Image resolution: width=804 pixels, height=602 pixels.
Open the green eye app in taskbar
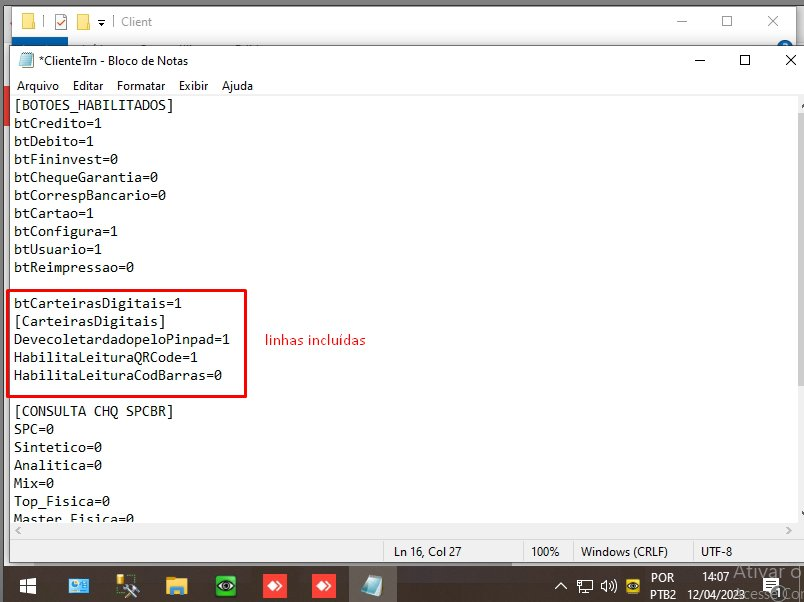coord(226,586)
